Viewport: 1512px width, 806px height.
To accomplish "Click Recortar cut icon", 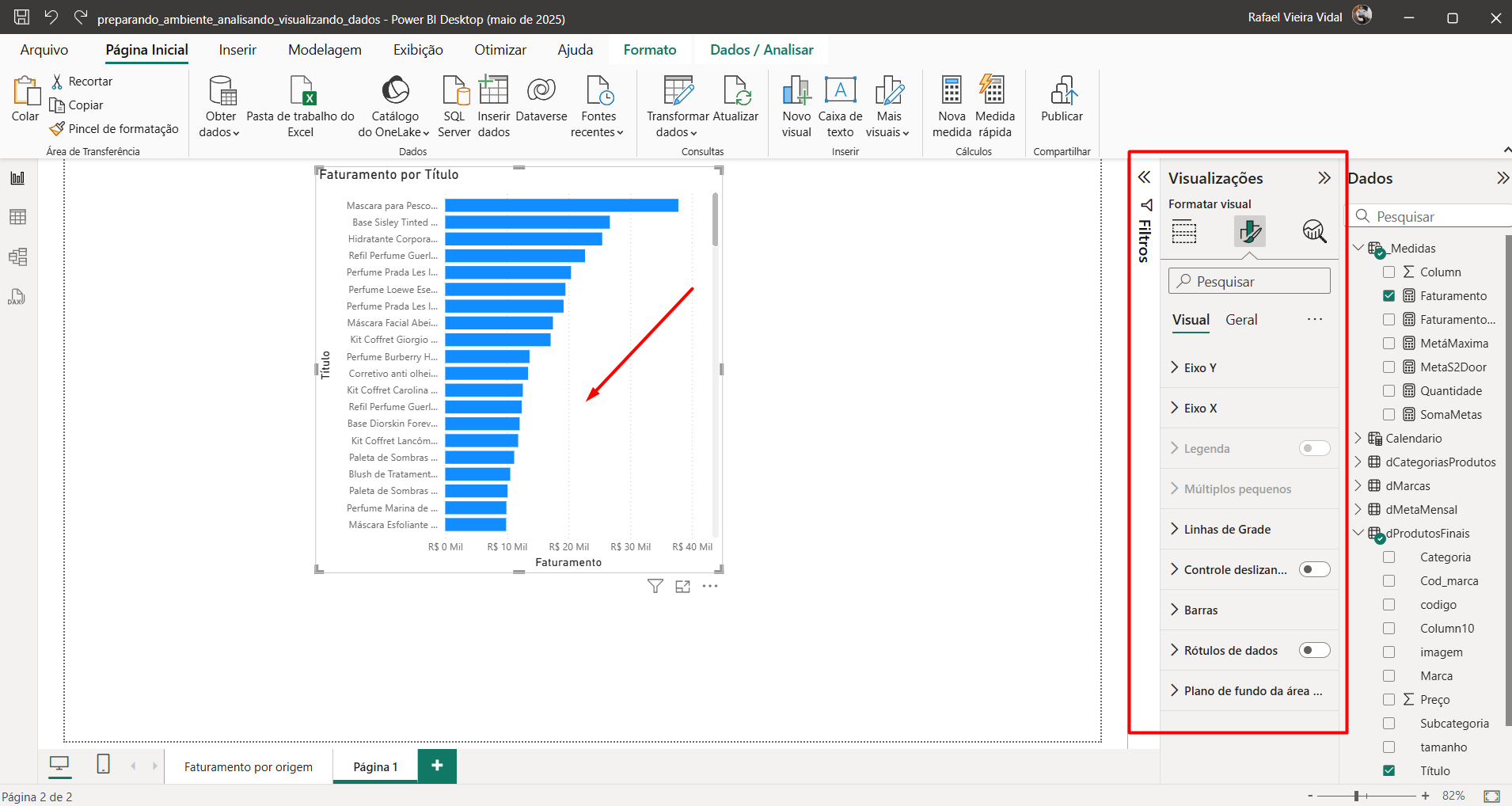I will (x=57, y=82).
